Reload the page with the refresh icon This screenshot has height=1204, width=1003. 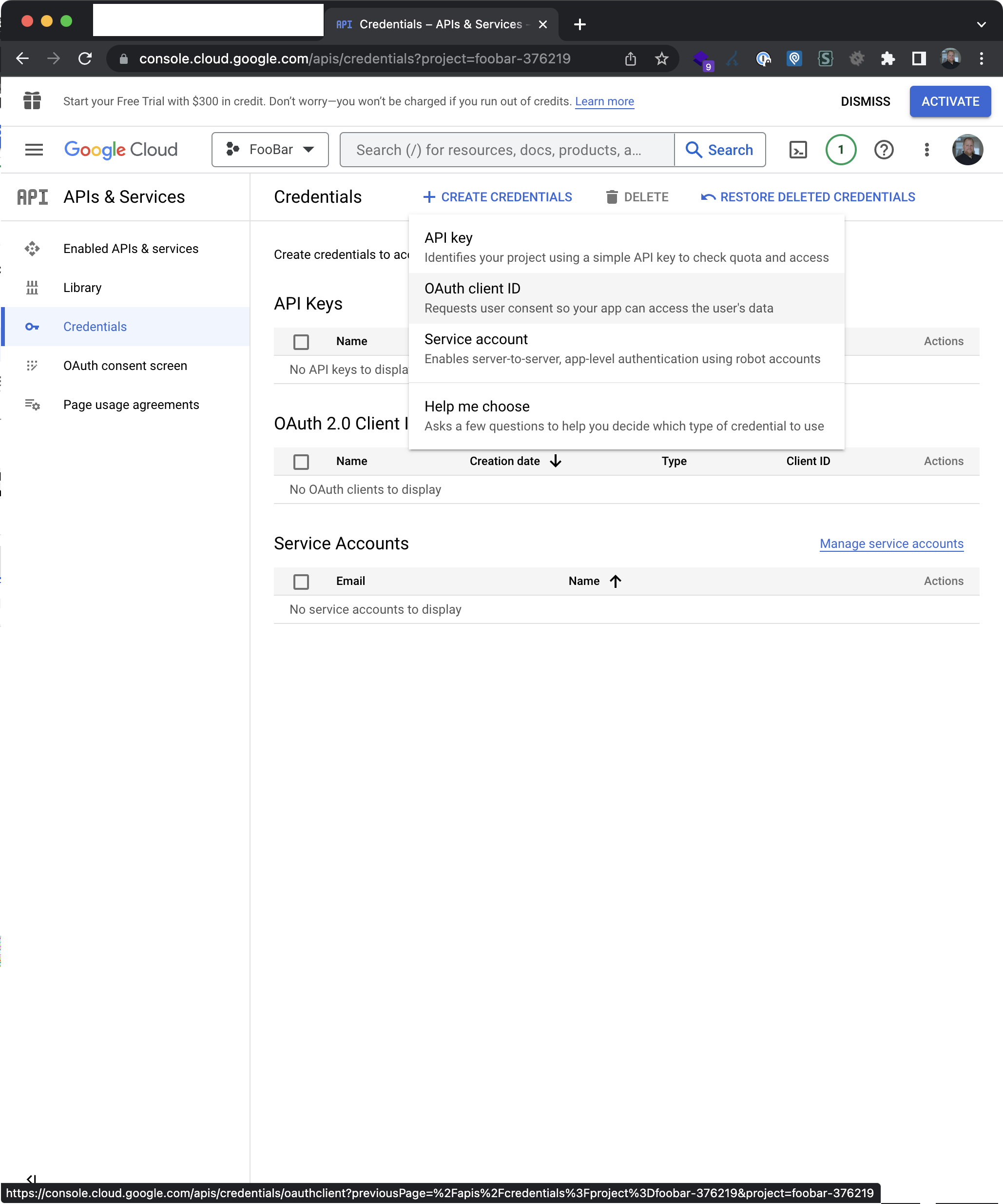coord(85,58)
